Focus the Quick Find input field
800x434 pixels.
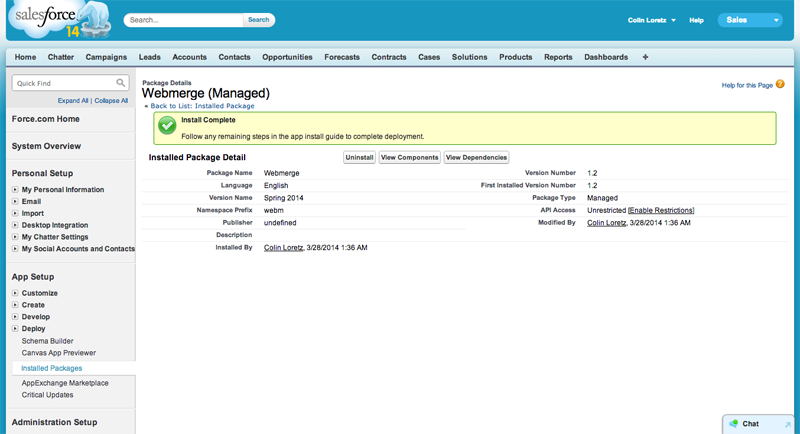[x=70, y=83]
